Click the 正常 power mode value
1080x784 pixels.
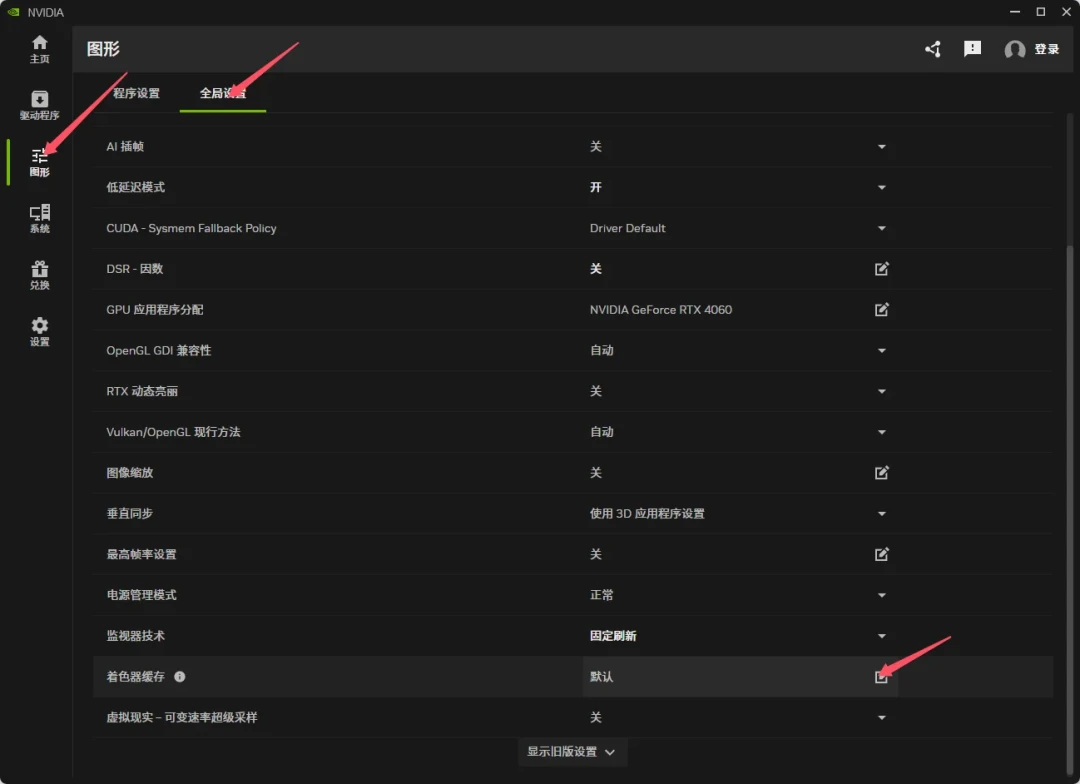[x=601, y=595]
